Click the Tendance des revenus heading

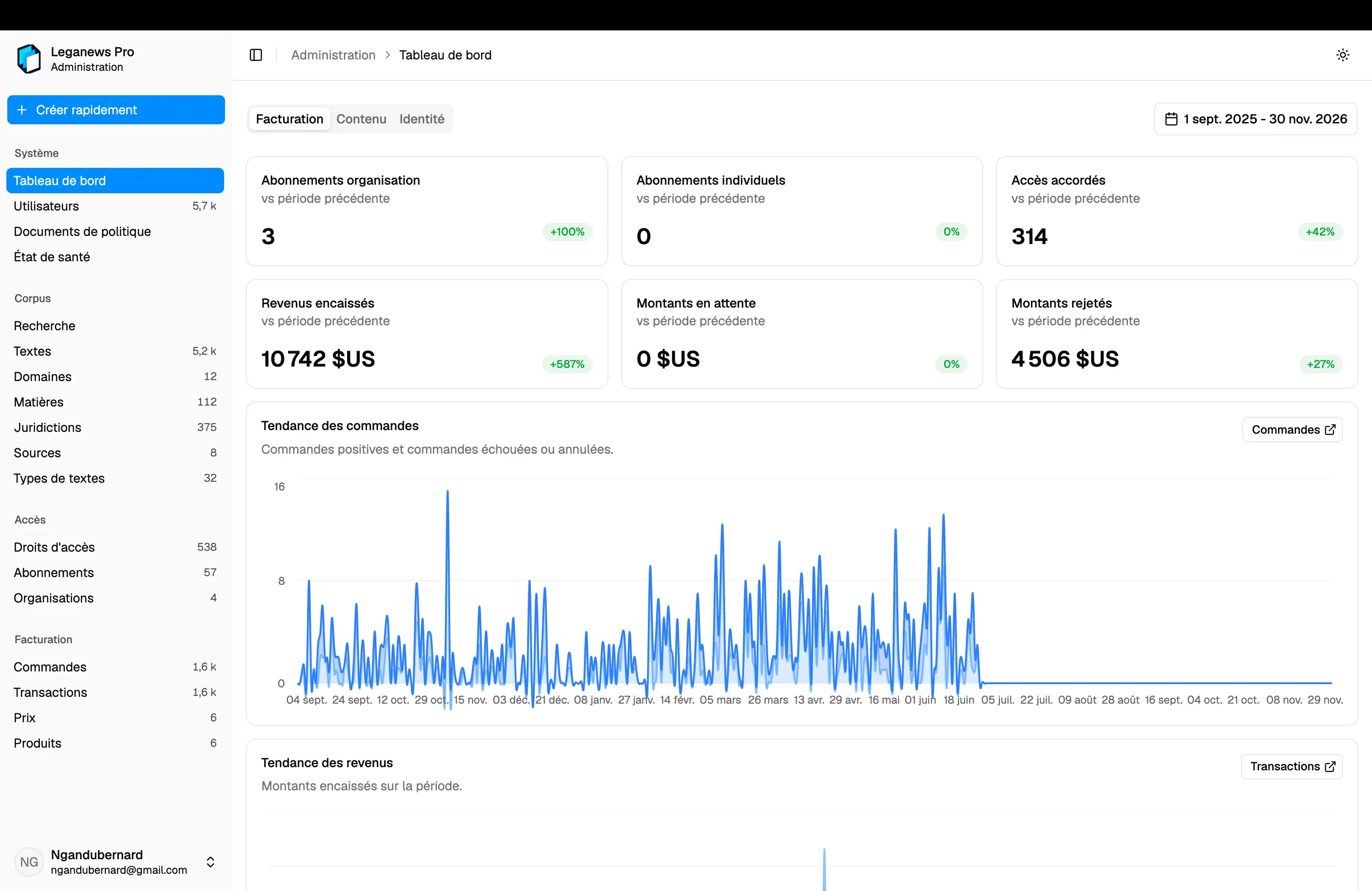point(327,763)
